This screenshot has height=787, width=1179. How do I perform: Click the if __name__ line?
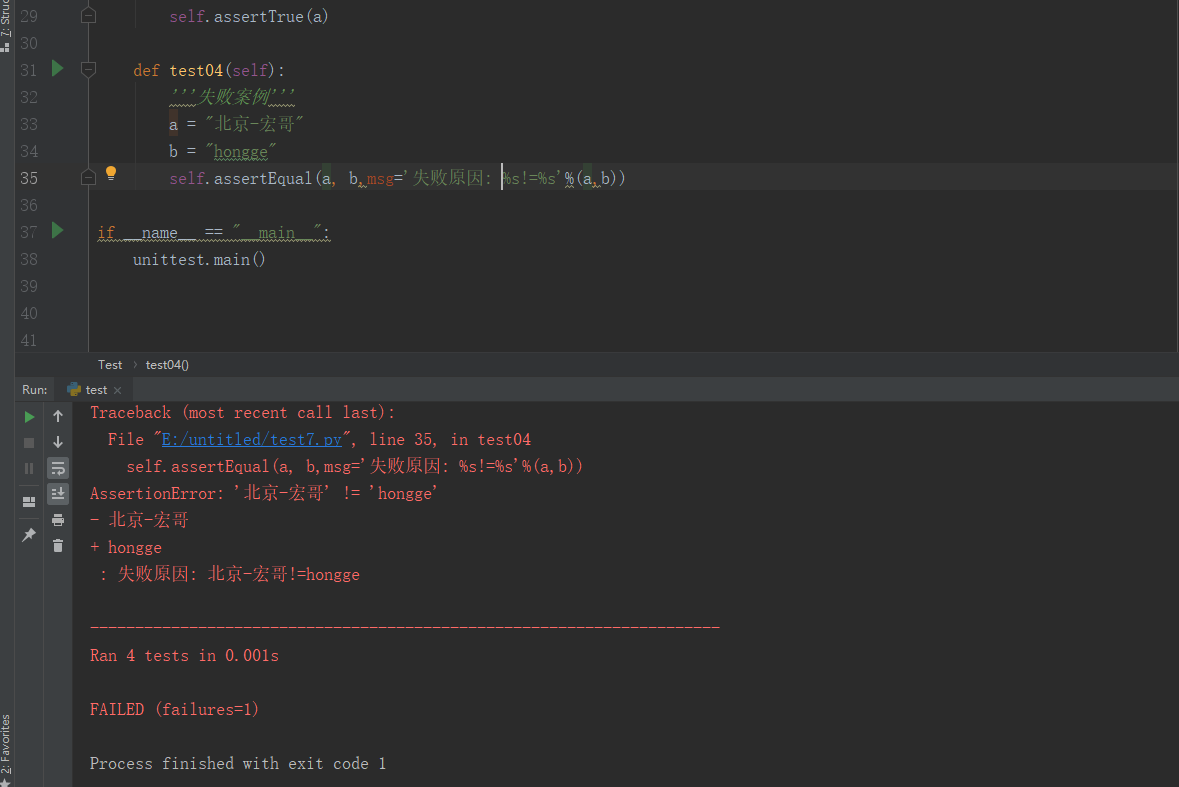click(x=214, y=232)
